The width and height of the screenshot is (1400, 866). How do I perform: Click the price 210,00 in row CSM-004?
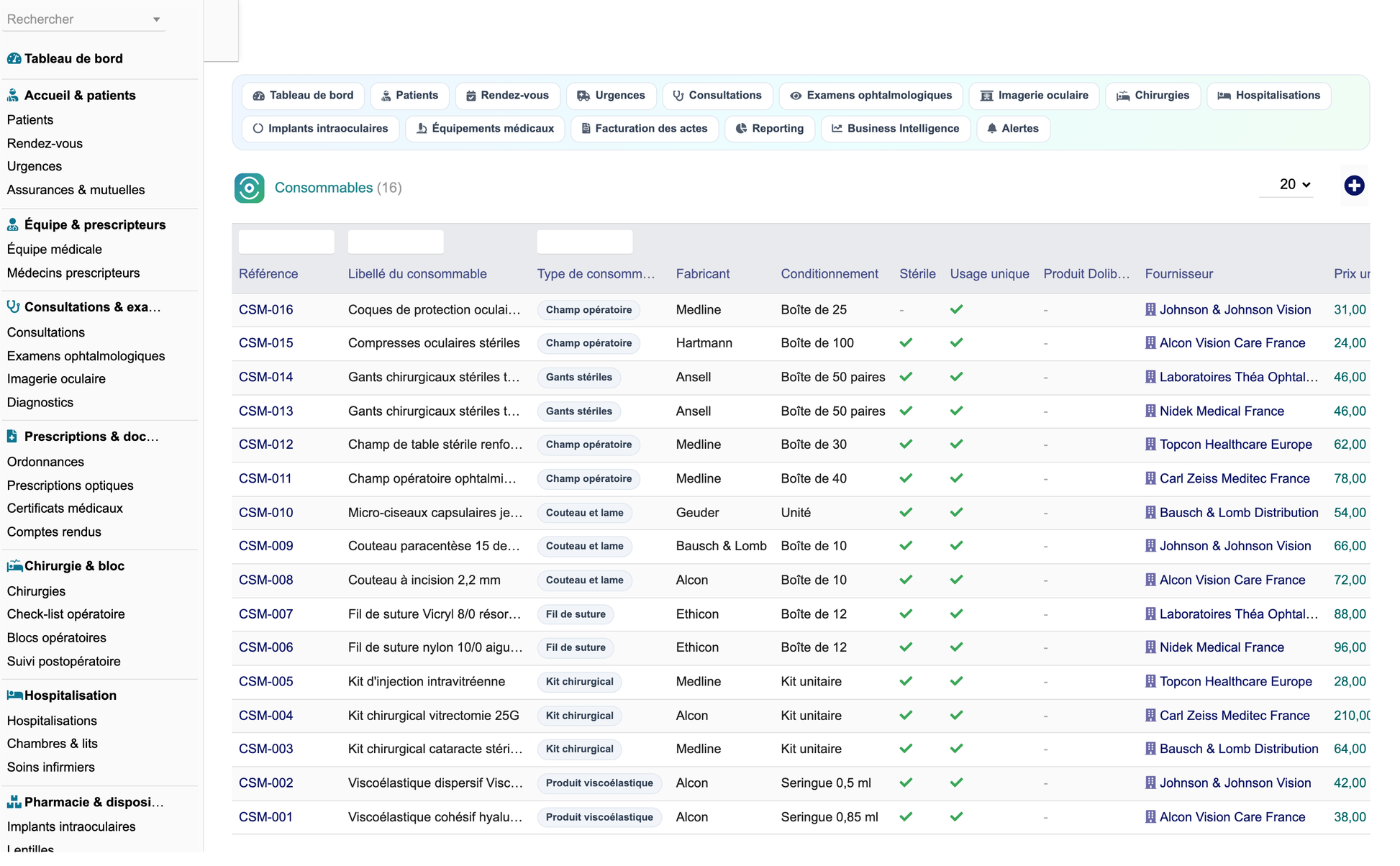tap(1351, 715)
